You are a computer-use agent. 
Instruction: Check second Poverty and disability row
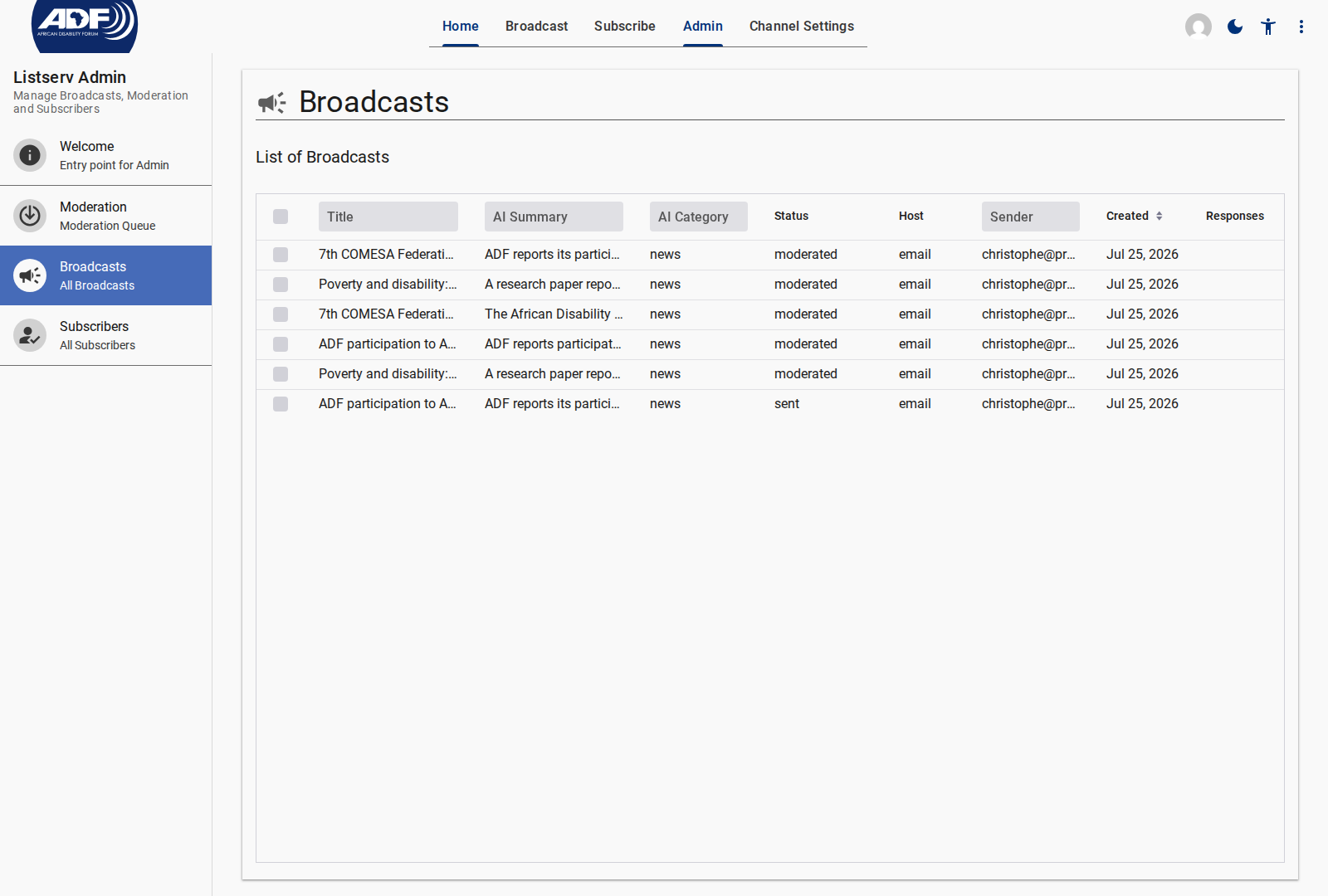[281, 374]
